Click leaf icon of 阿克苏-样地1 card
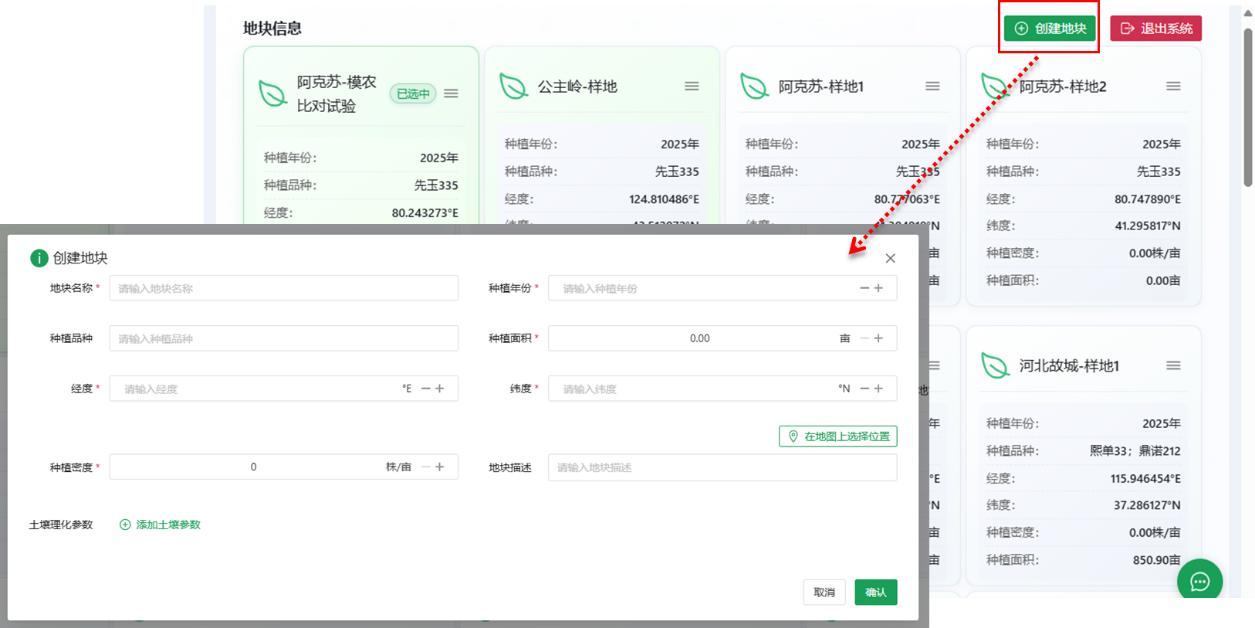Image resolution: width=1255 pixels, height=628 pixels. 755,86
